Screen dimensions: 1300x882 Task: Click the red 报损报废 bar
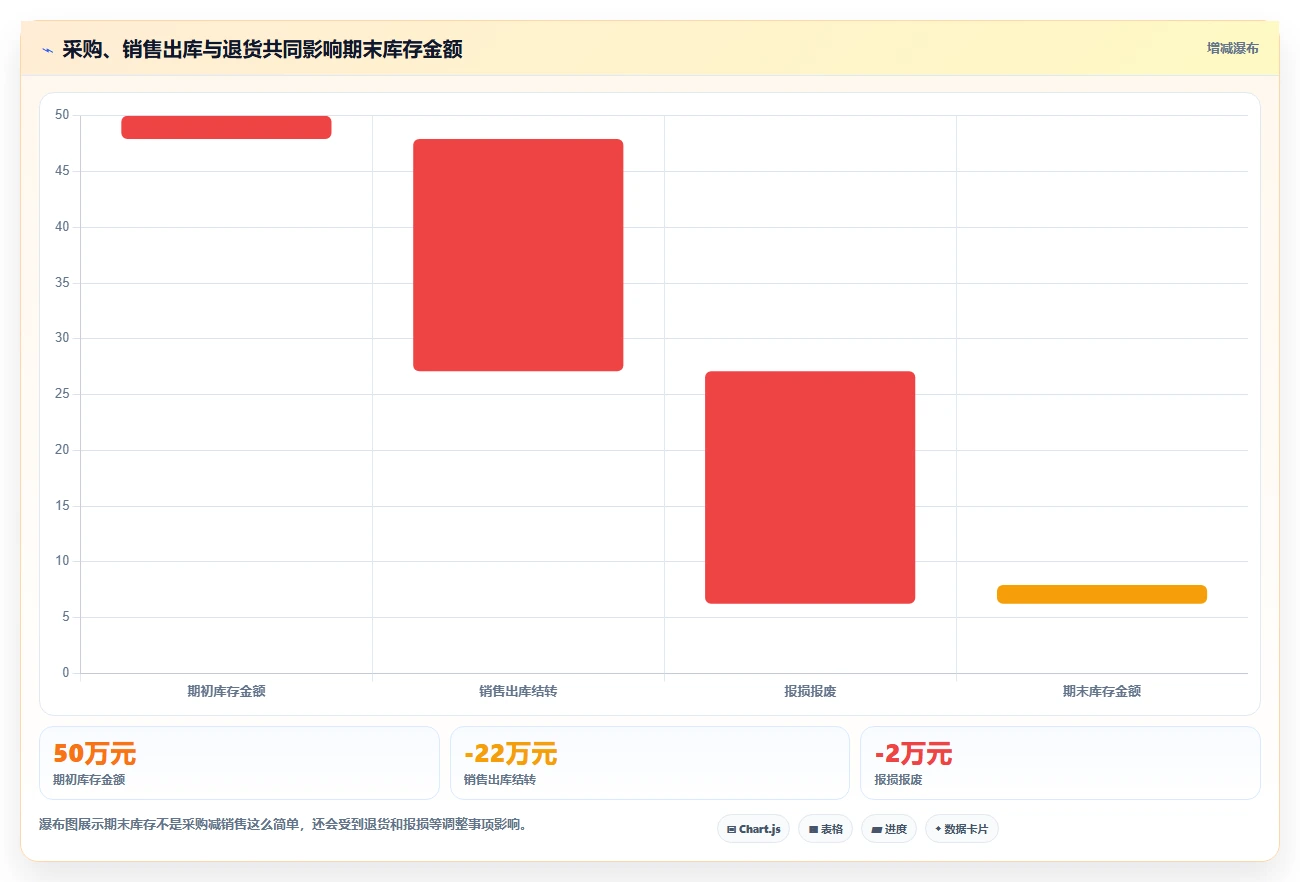(x=810, y=487)
